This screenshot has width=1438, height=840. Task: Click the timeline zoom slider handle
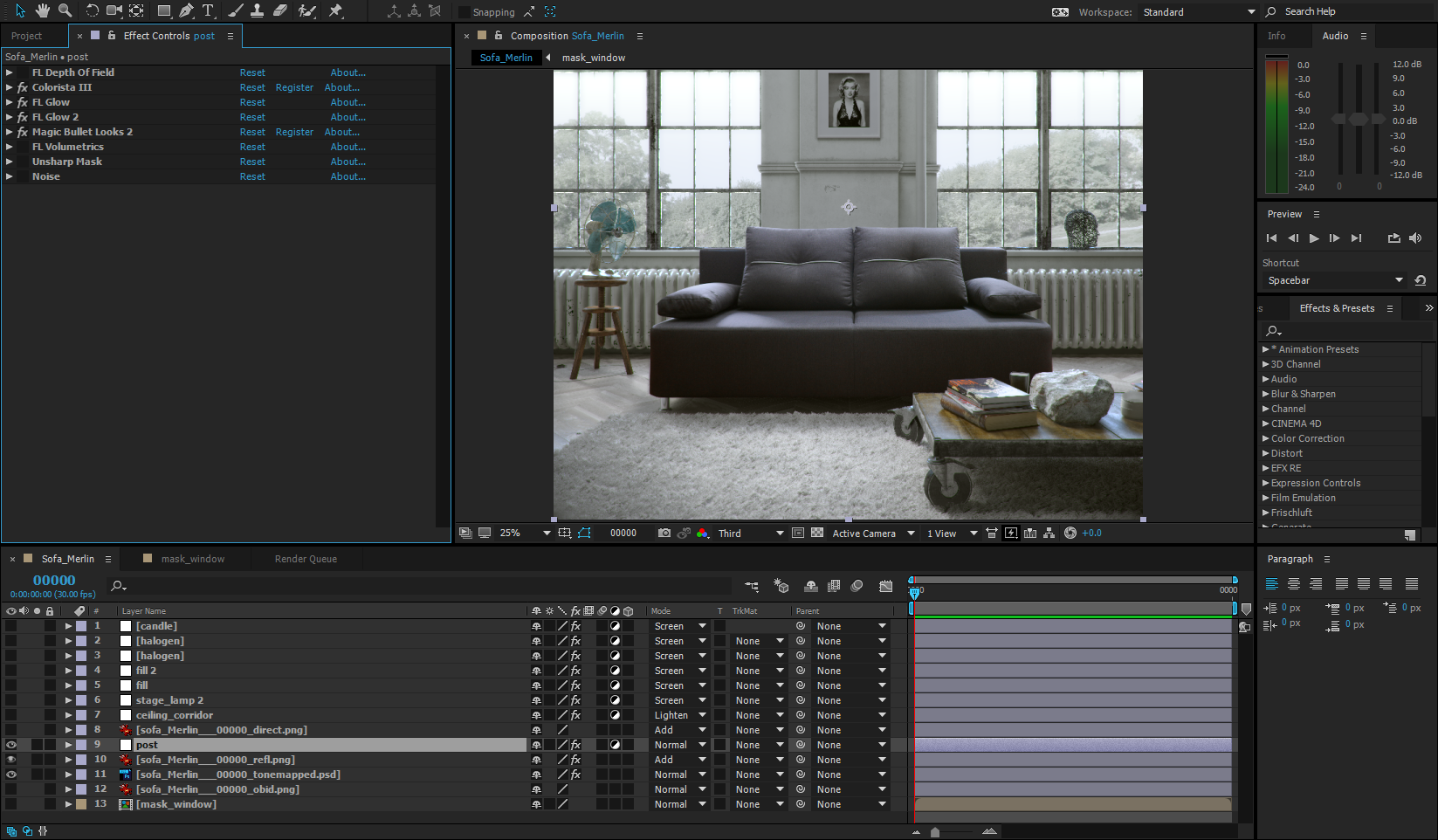tap(935, 832)
